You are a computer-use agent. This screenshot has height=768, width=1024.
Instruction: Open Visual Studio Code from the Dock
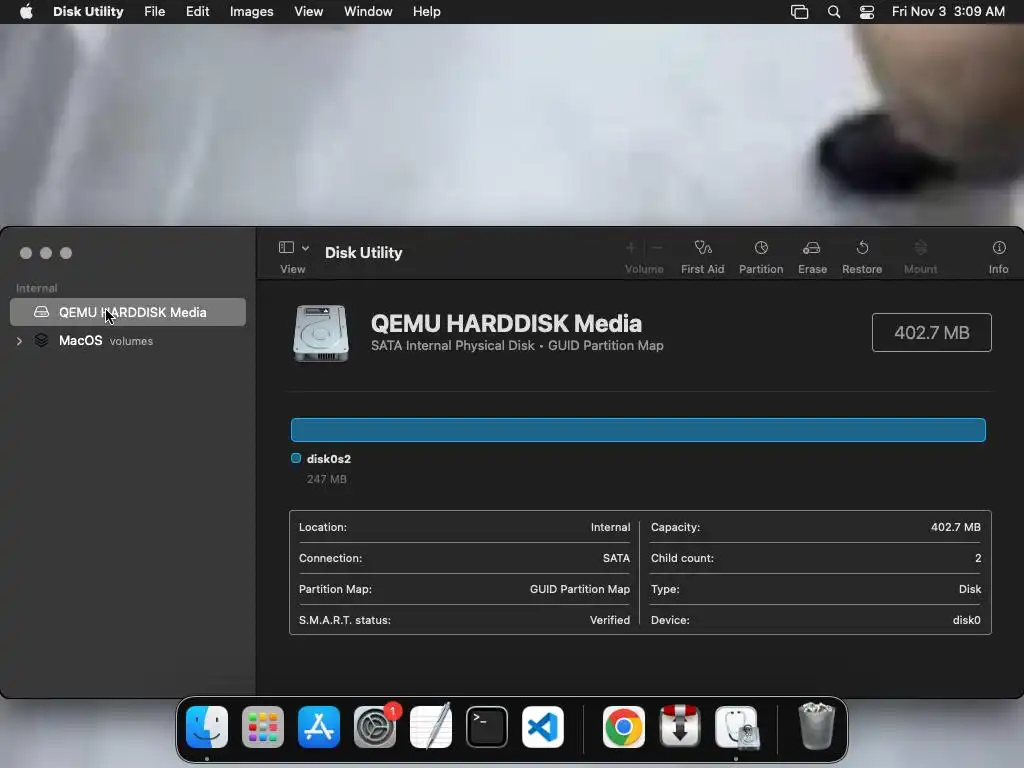tap(543, 727)
